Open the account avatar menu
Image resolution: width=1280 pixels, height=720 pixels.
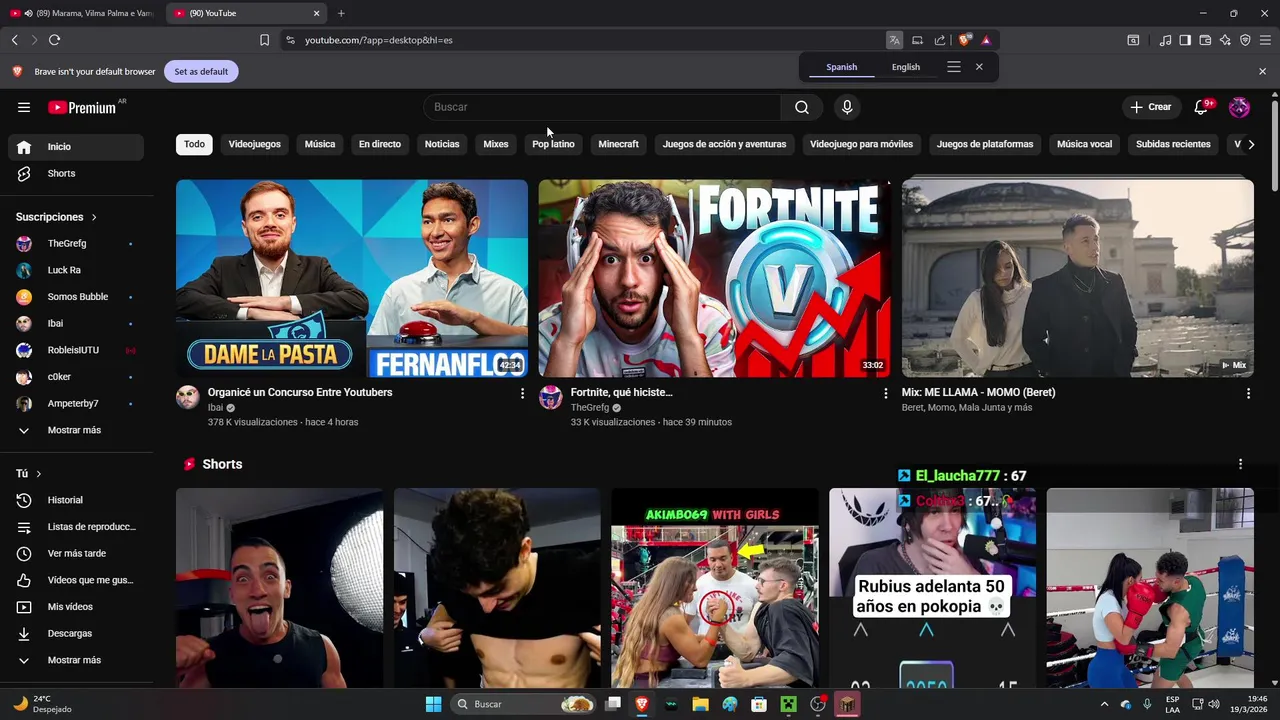click(1239, 107)
